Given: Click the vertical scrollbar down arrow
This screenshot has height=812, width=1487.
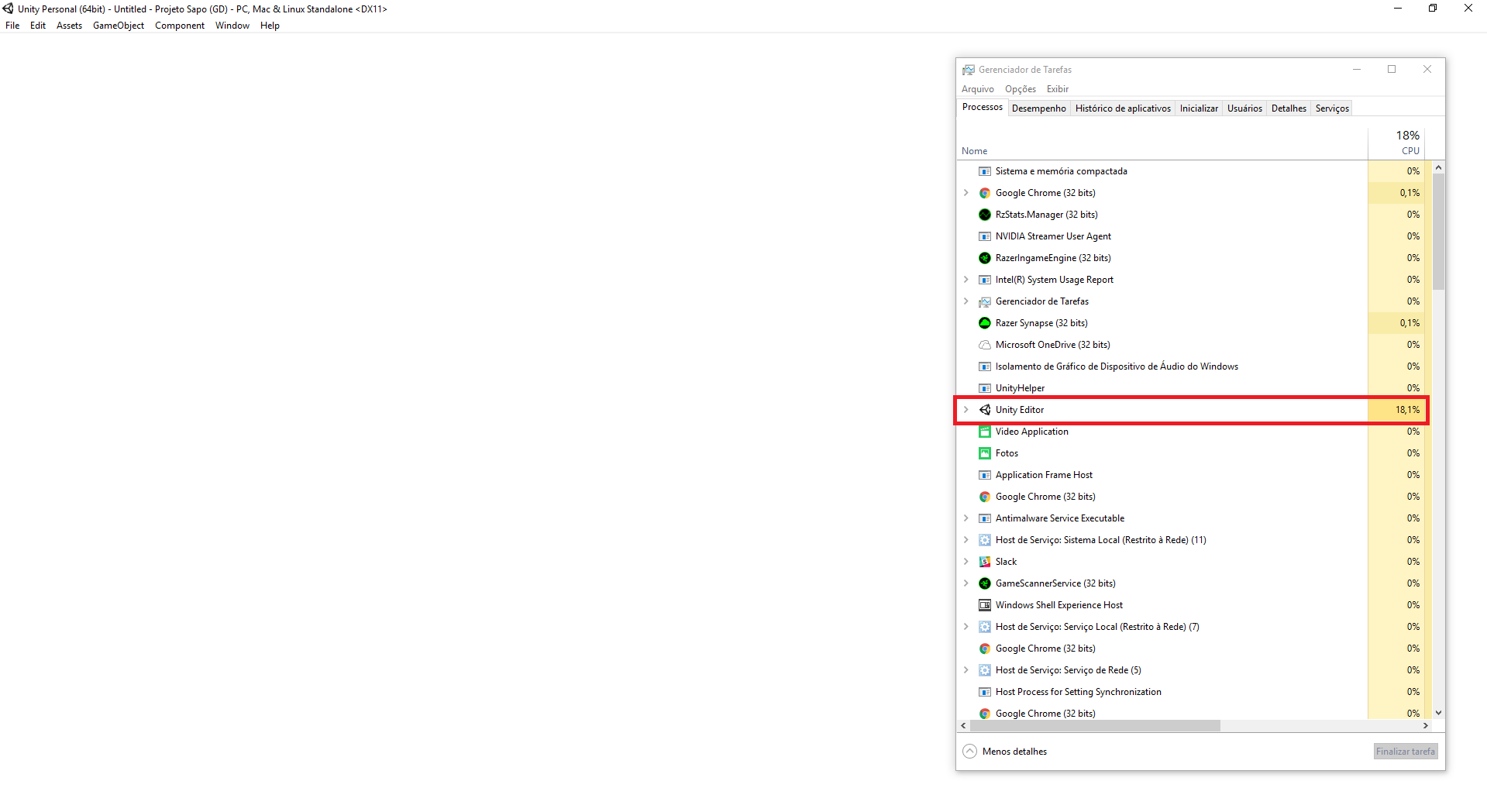Looking at the screenshot, I should pyautogui.click(x=1438, y=713).
